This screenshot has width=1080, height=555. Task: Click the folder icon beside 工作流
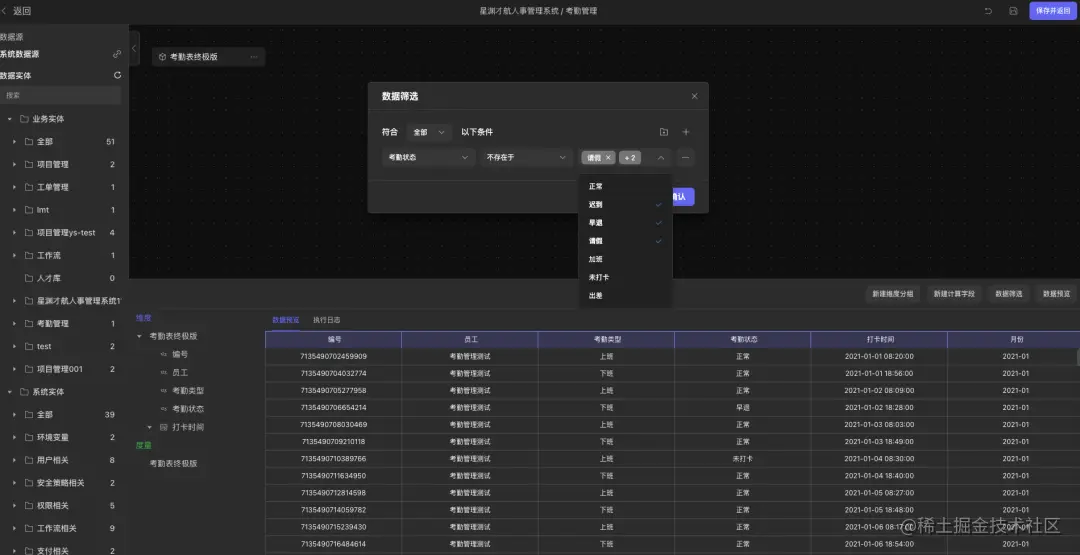(29, 255)
